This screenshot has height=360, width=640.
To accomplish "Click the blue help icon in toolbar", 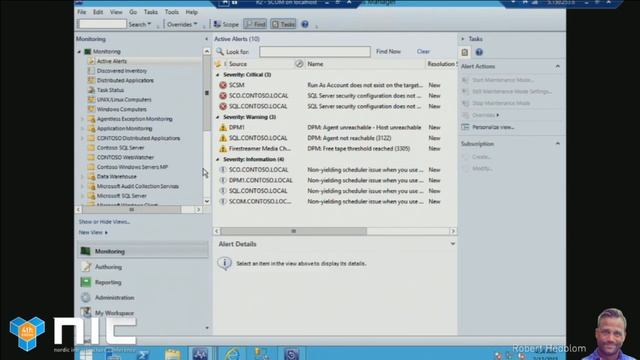I will [x=305, y=24].
